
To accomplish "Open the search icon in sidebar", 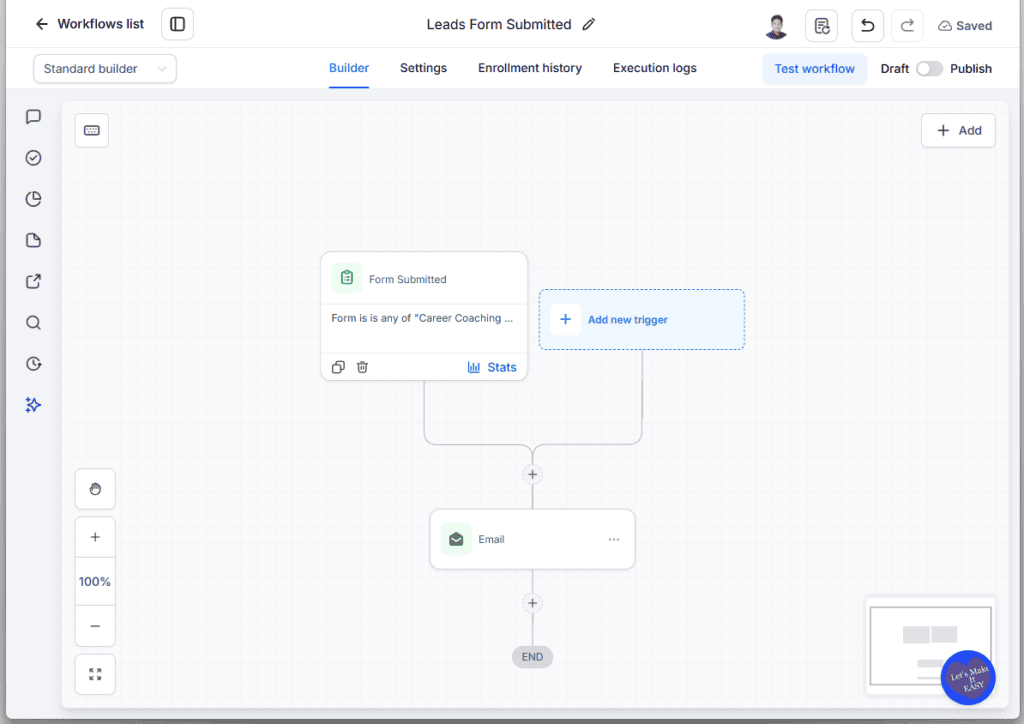I will (33, 323).
